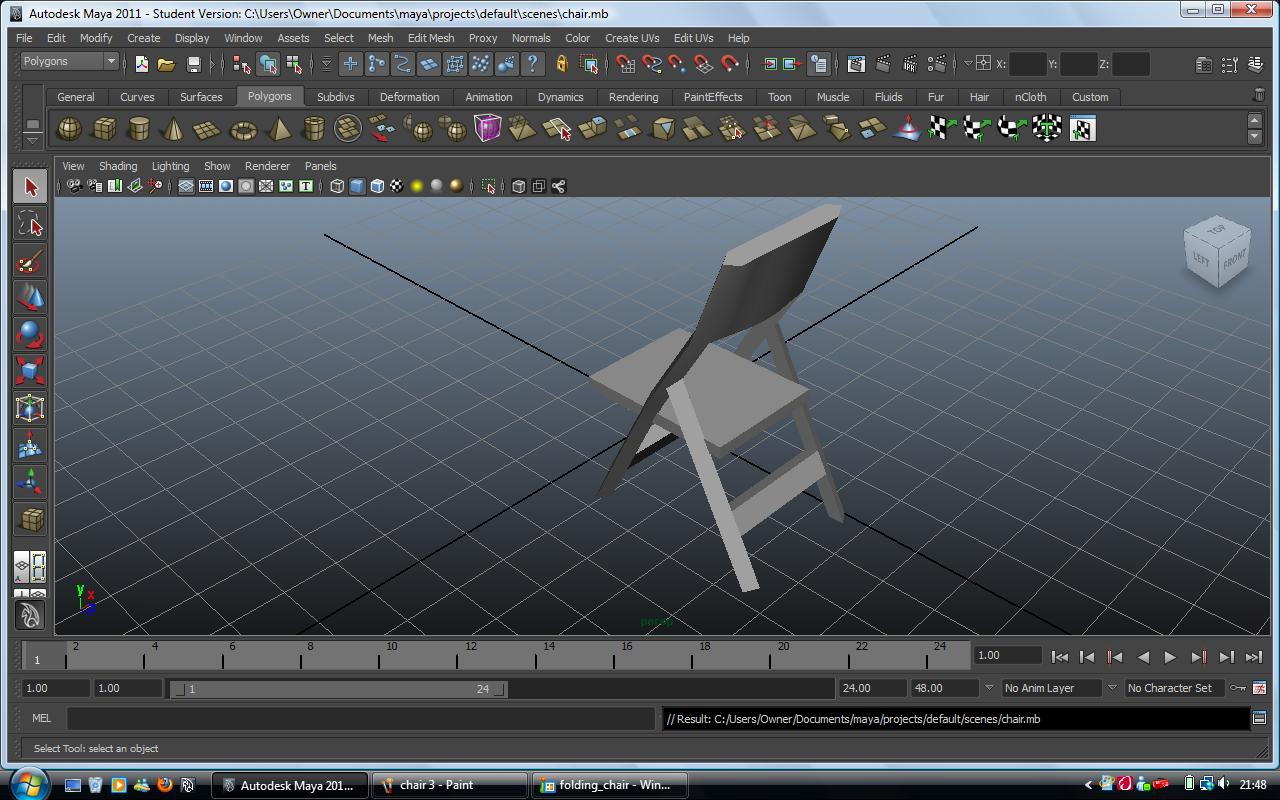Toggle wireframe display in viewport
The height and width of the screenshot is (800, 1280).
click(337, 186)
